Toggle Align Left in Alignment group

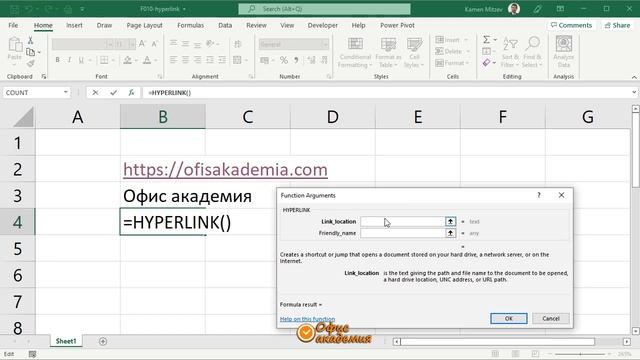173,60
